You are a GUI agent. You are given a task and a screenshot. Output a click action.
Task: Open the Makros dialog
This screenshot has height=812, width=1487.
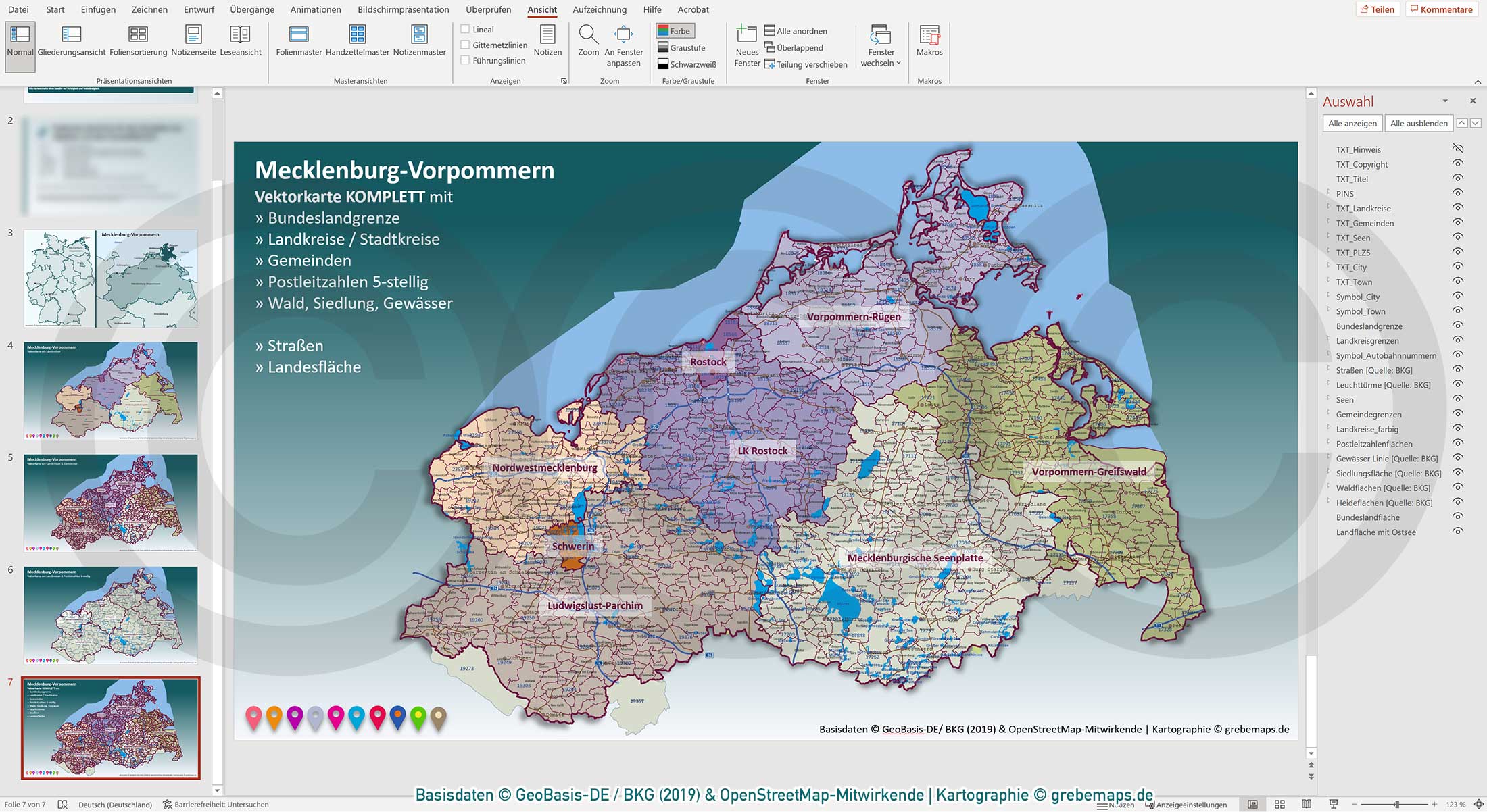[929, 42]
